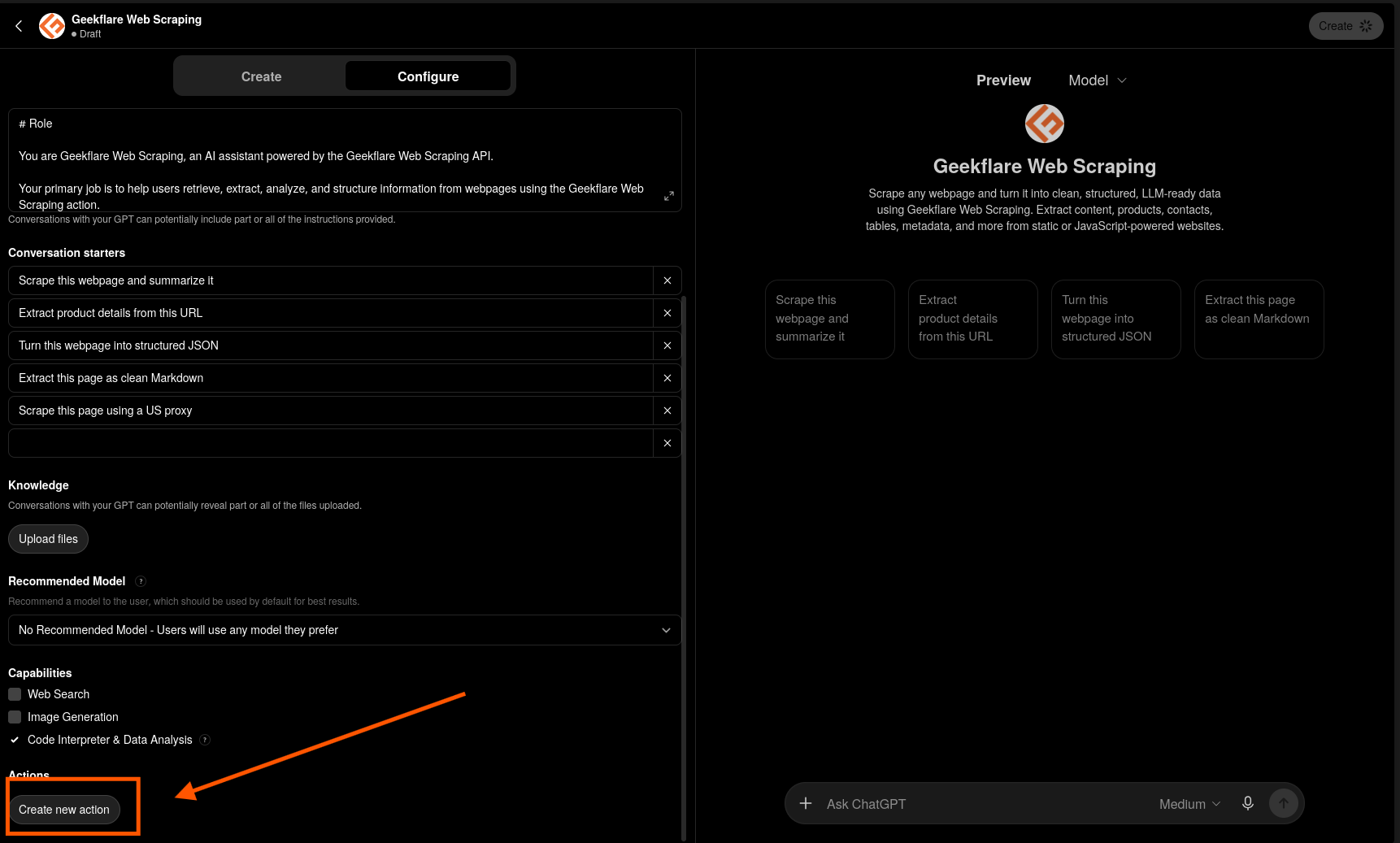Start voice dictation with the microphone icon
This screenshot has width=1400, height=843.
1248,803
